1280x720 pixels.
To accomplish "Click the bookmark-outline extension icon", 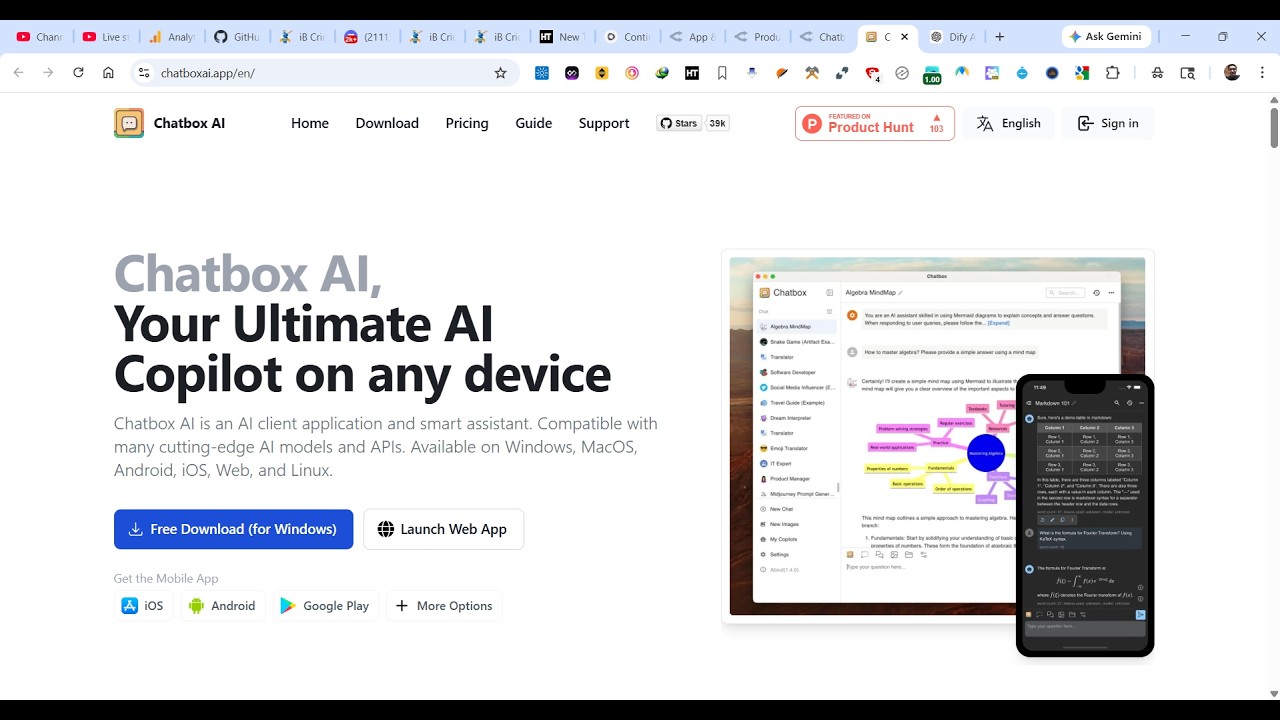I will pyautogui.click(x=722, y=73).
